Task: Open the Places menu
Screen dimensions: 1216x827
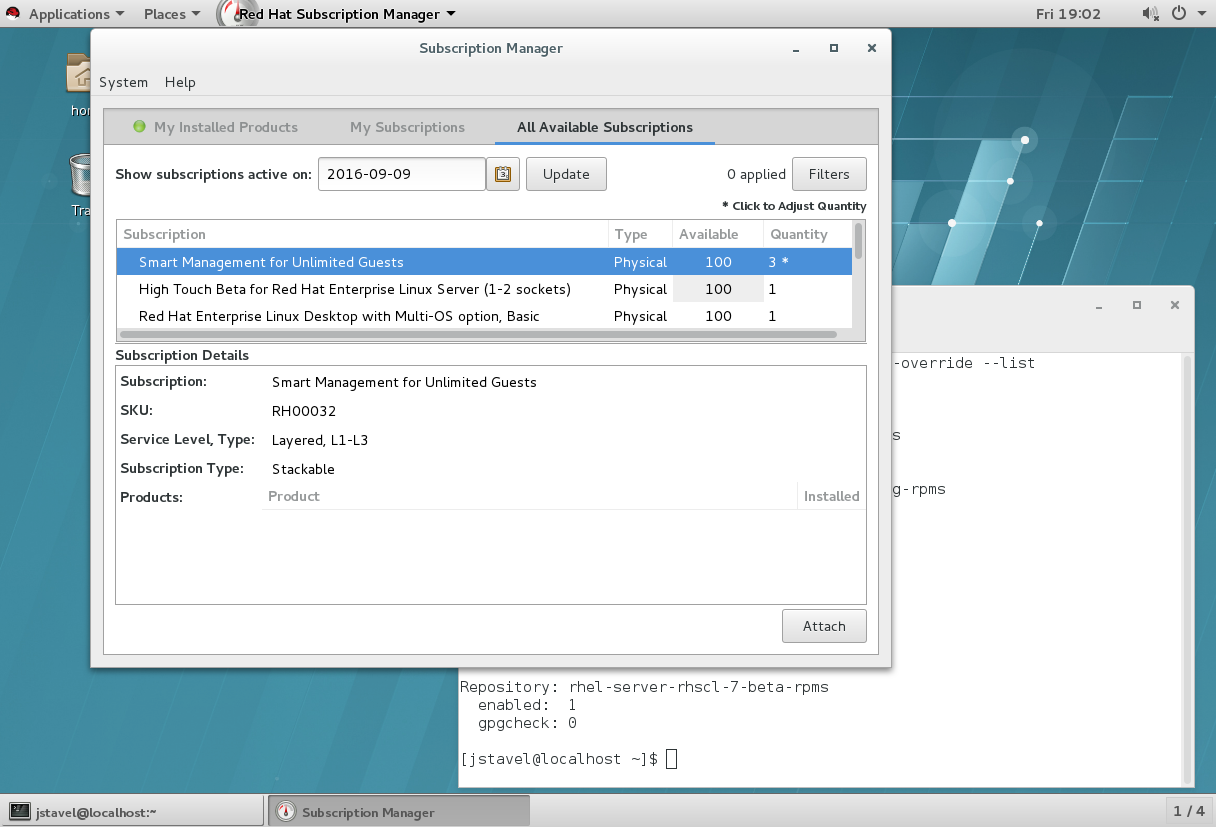Action: click(171, 14)
